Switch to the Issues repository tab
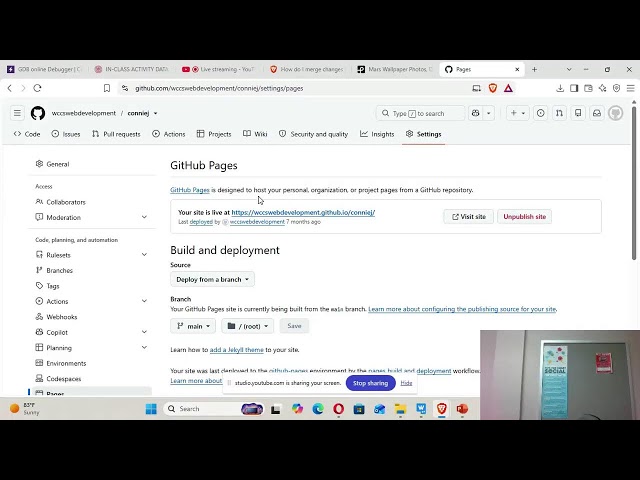This screenshot has height=480, width=640. point(66,134)
